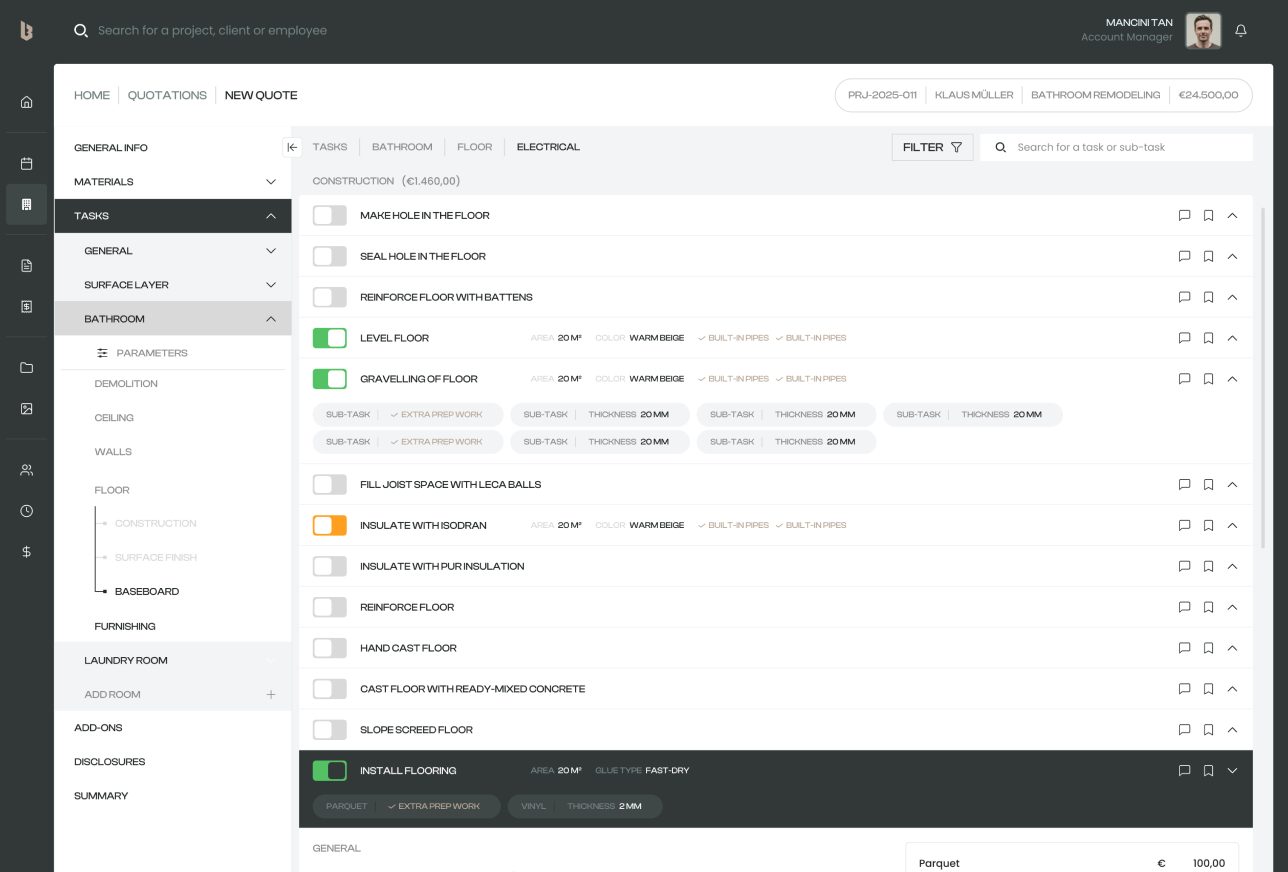Select the Bathroom breadcrumb tab

402,147
